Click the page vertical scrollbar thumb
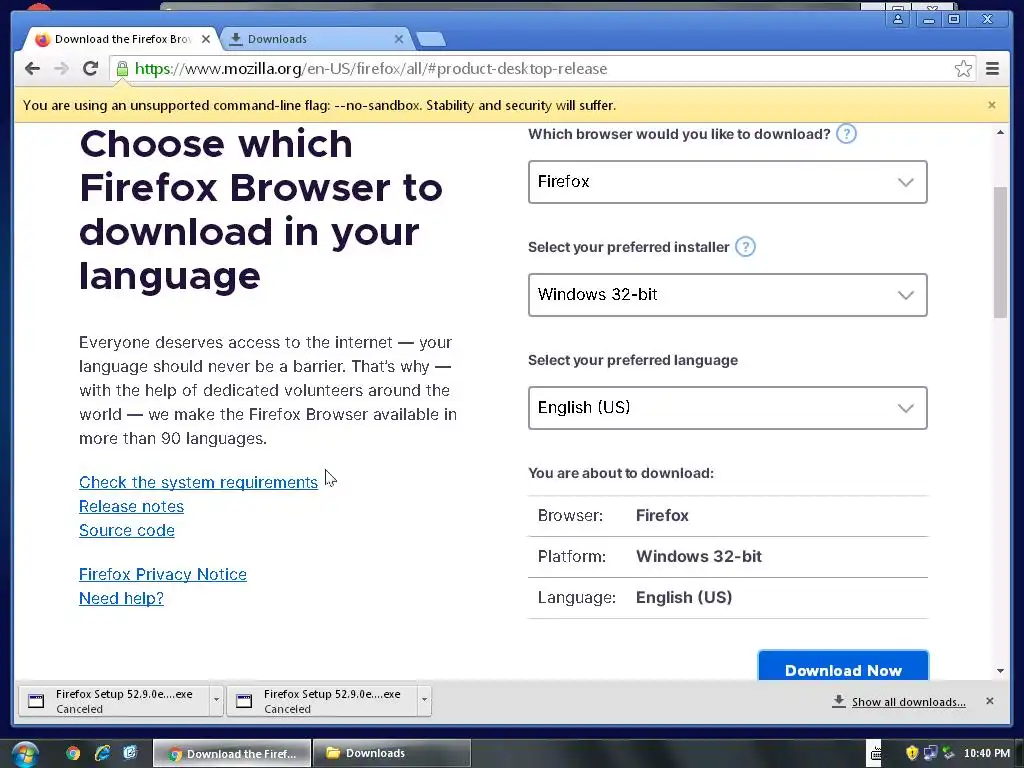This screenshot has height=768, width=1024. (1000, 252)
